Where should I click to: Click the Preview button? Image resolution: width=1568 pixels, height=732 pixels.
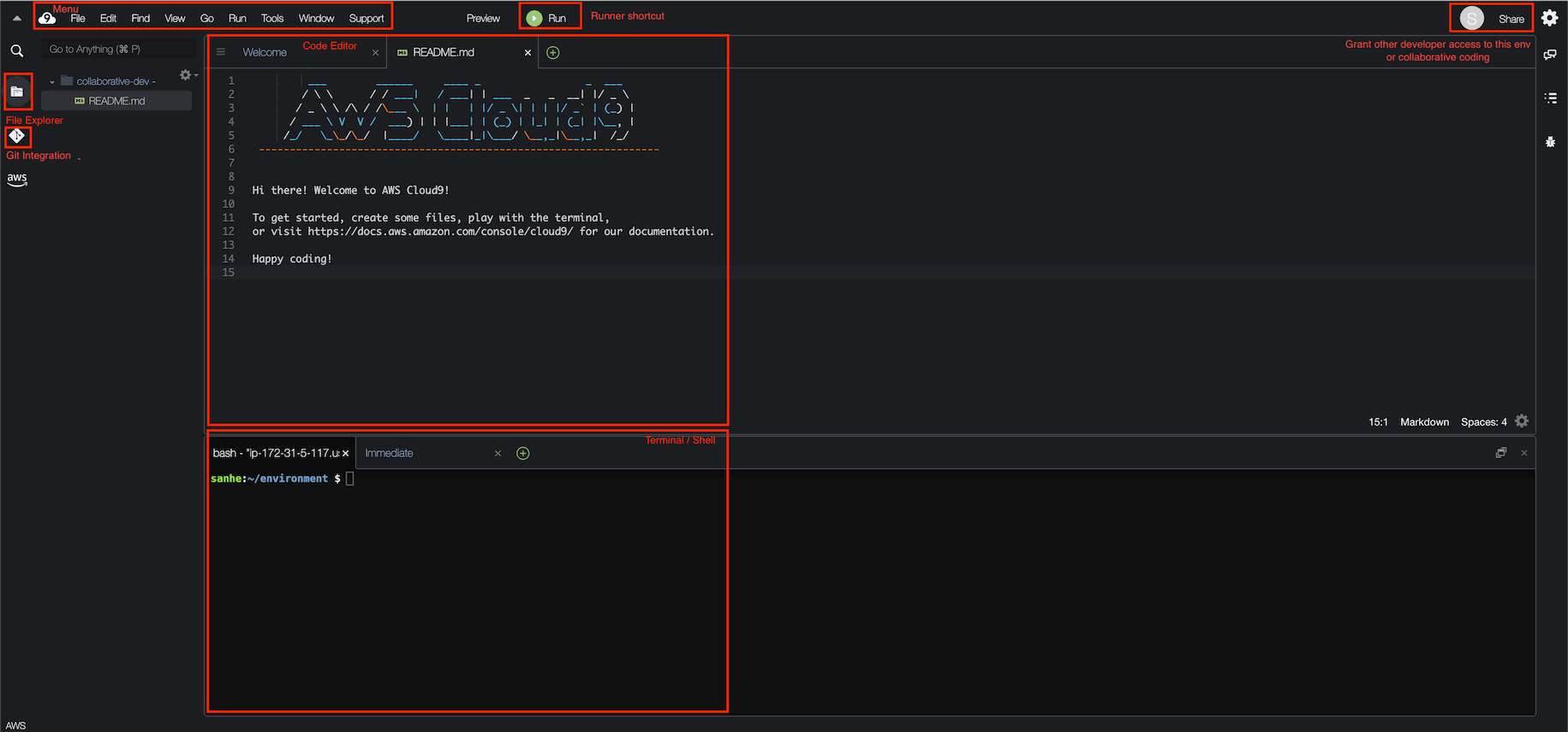coord(483,18)
